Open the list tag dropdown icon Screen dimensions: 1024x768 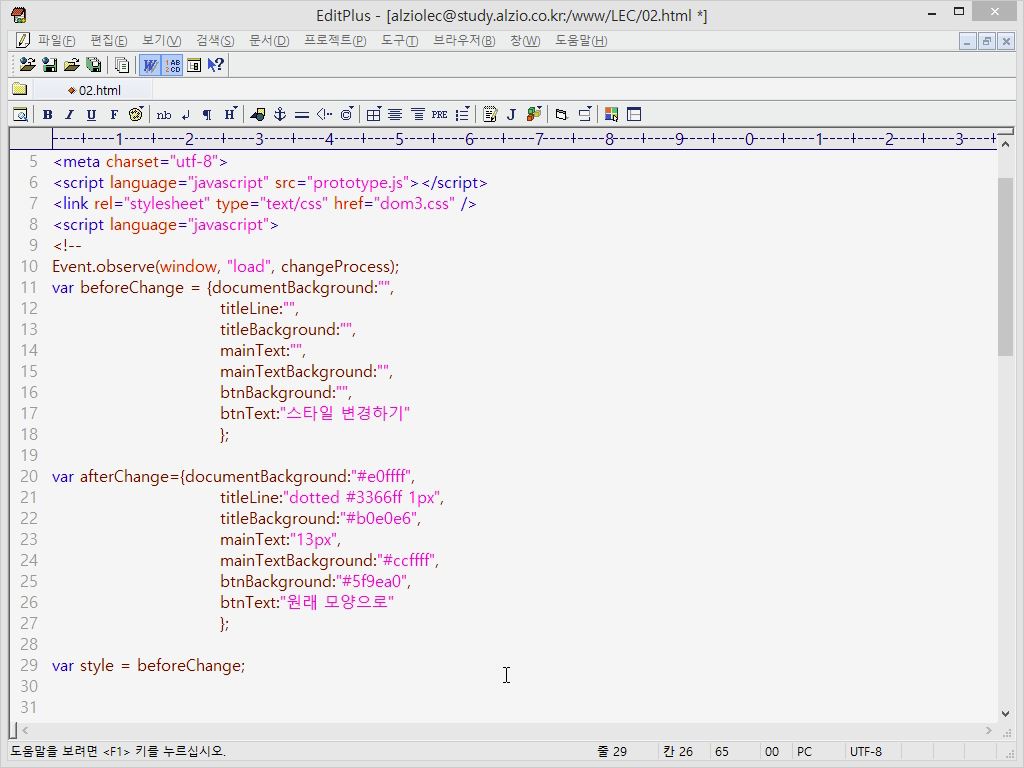(462, 115)
